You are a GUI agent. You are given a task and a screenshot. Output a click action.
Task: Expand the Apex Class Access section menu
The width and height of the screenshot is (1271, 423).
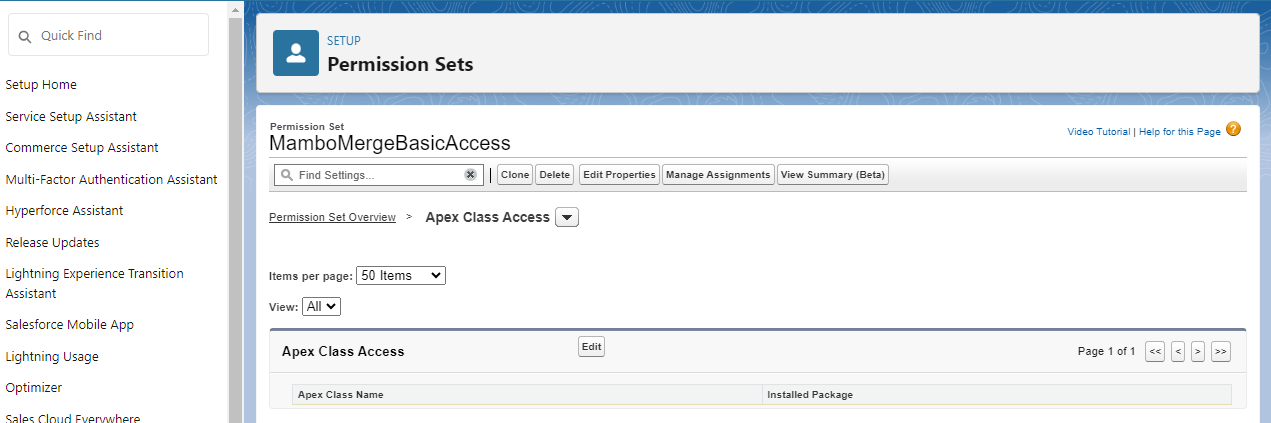tap(567, 218)
